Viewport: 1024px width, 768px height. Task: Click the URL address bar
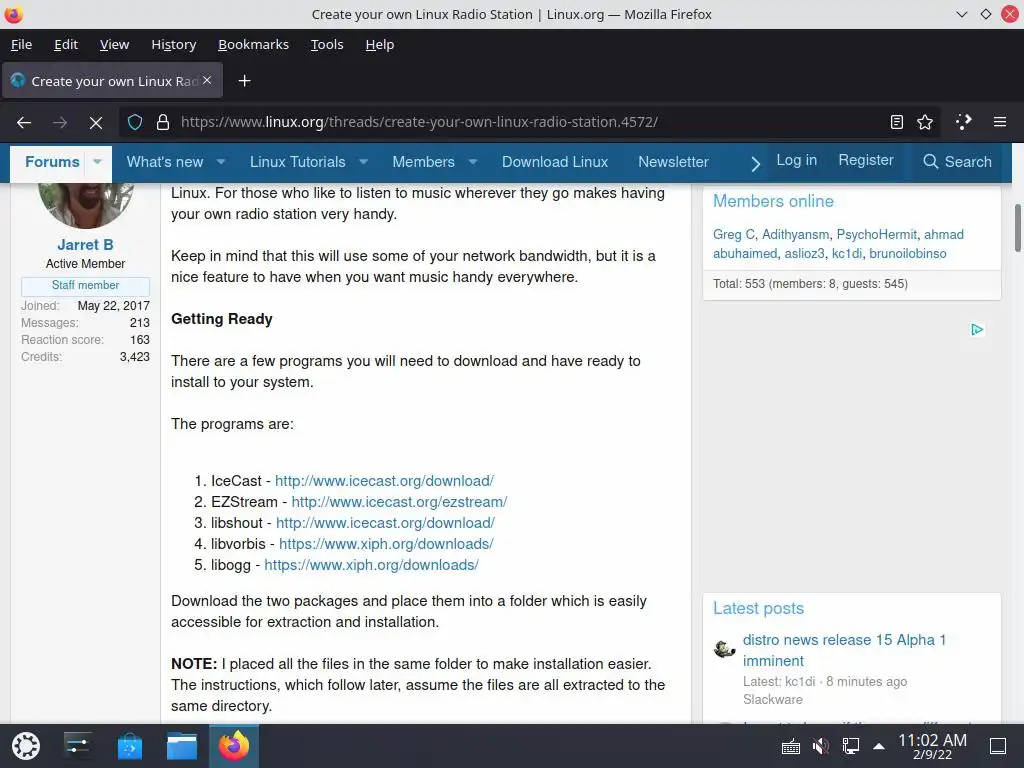[x=529, y=122]
